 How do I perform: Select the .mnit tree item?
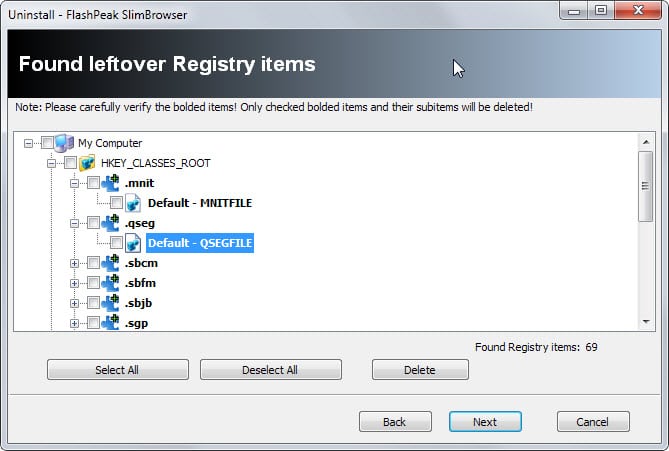tap(140, 183)
